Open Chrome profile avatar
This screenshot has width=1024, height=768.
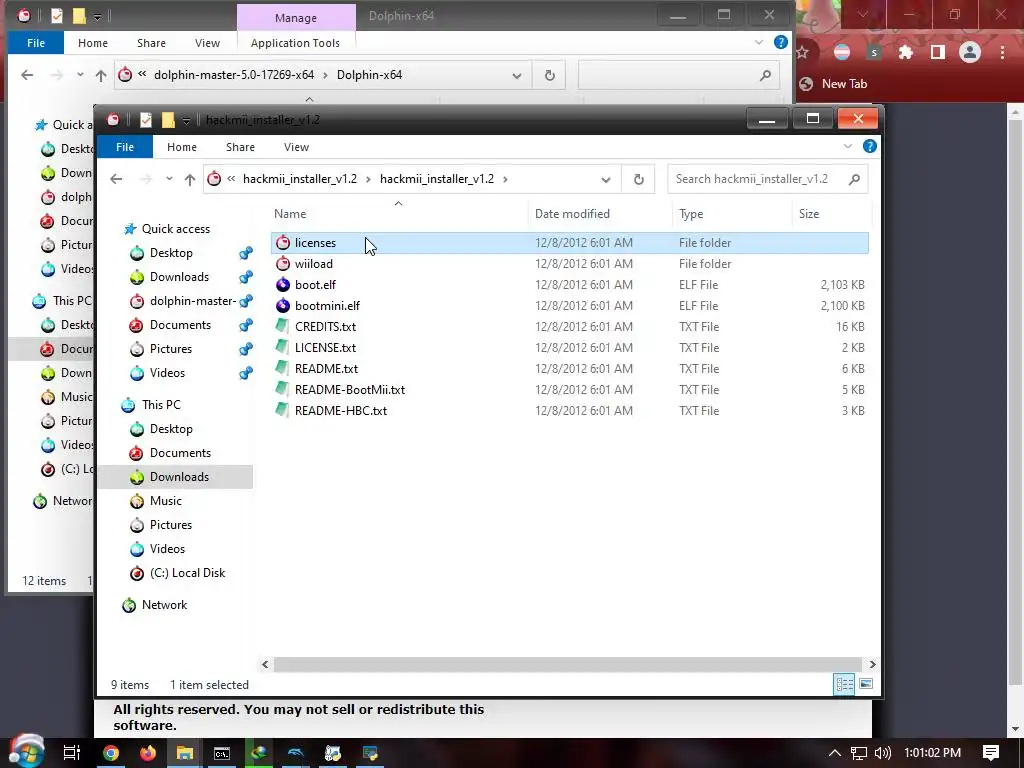pos(970,52)
